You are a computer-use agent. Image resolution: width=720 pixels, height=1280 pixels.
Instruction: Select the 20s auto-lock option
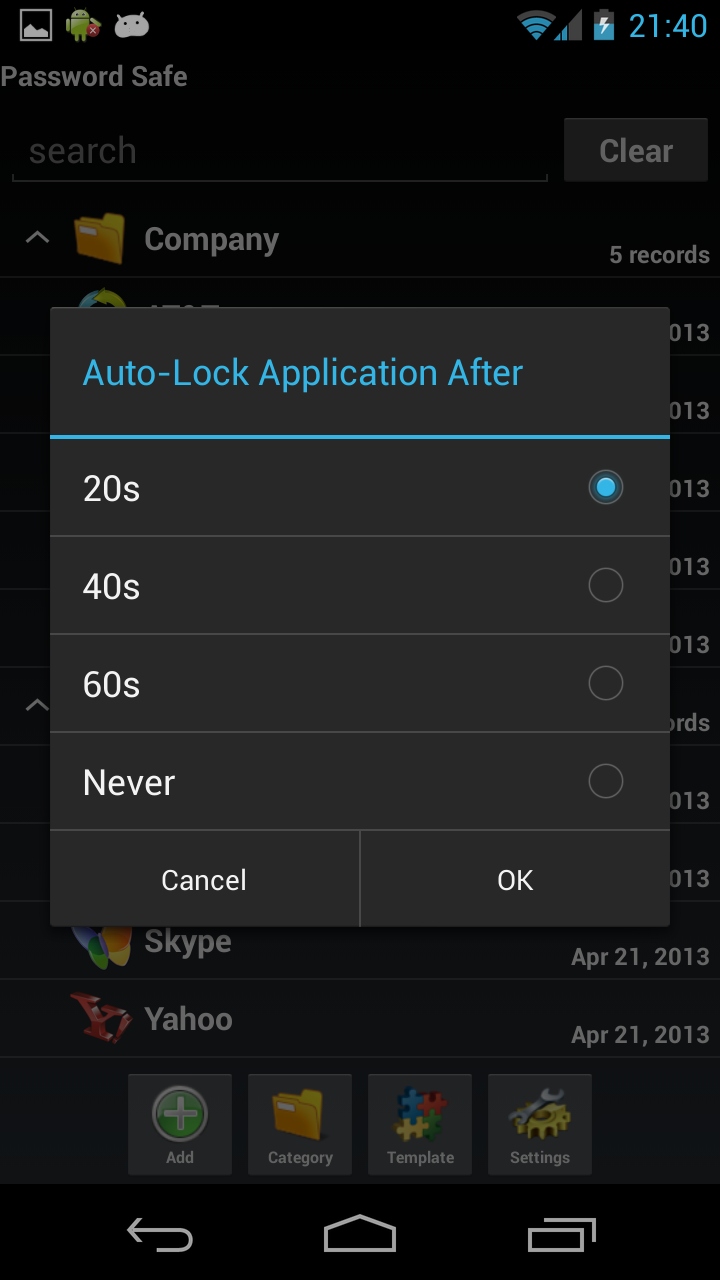(x=360, y=487)
